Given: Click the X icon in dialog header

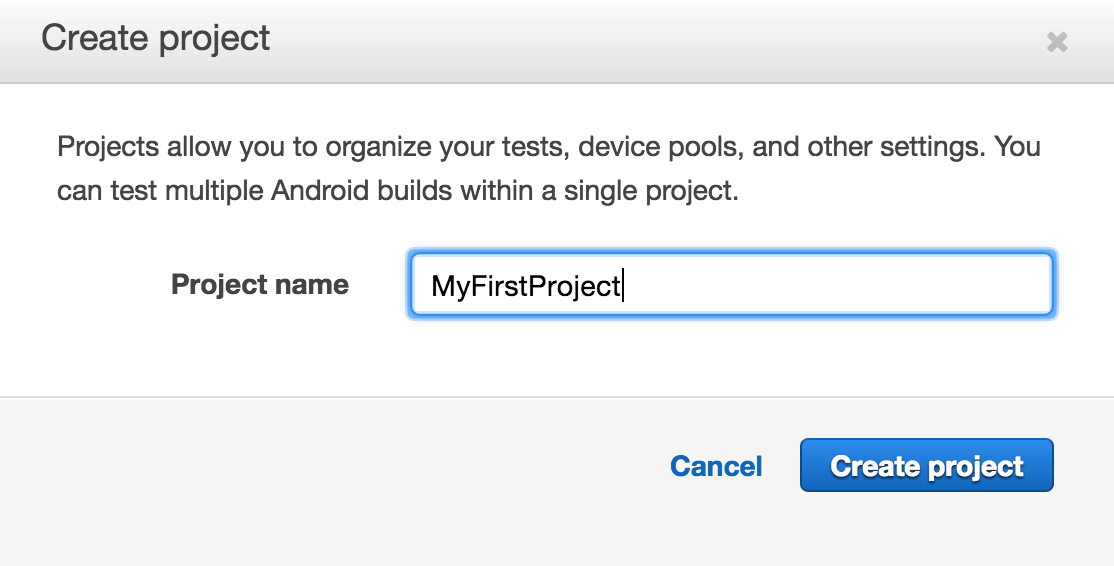Looking at the screenshot, I should [1056, 42].
